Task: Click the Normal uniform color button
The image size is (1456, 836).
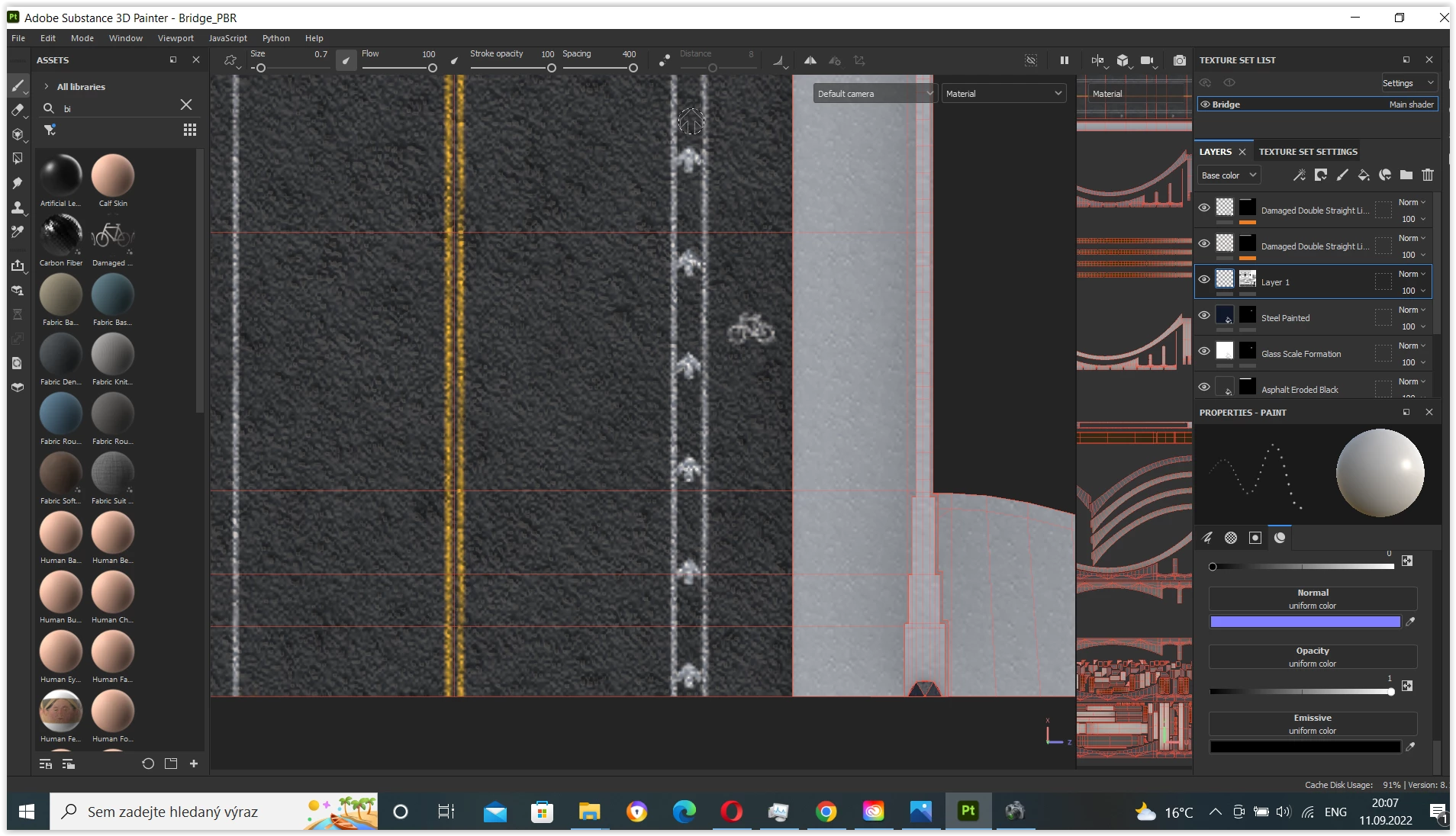Action: [1313, 599]
